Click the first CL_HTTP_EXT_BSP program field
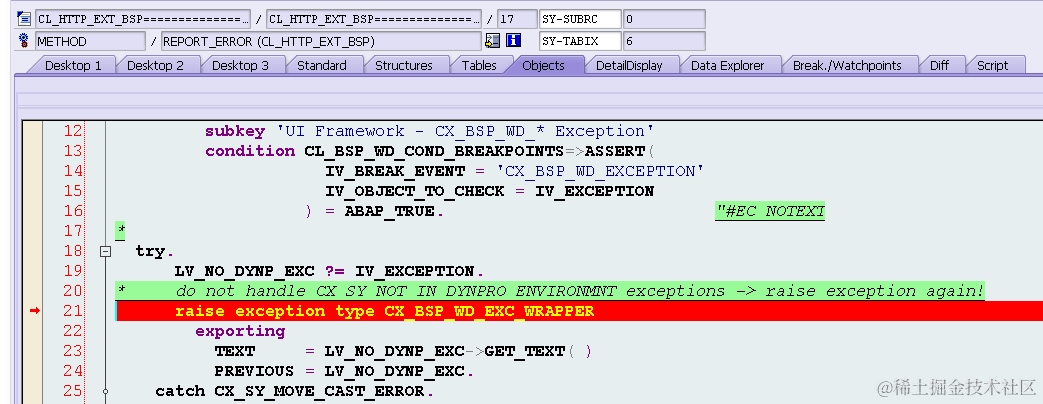The image size is (1043, 404). point(142,19)
